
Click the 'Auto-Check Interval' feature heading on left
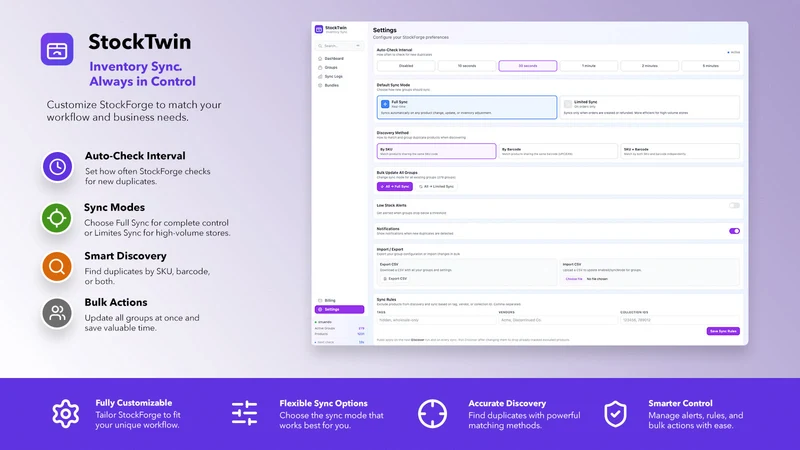(135, 156)
